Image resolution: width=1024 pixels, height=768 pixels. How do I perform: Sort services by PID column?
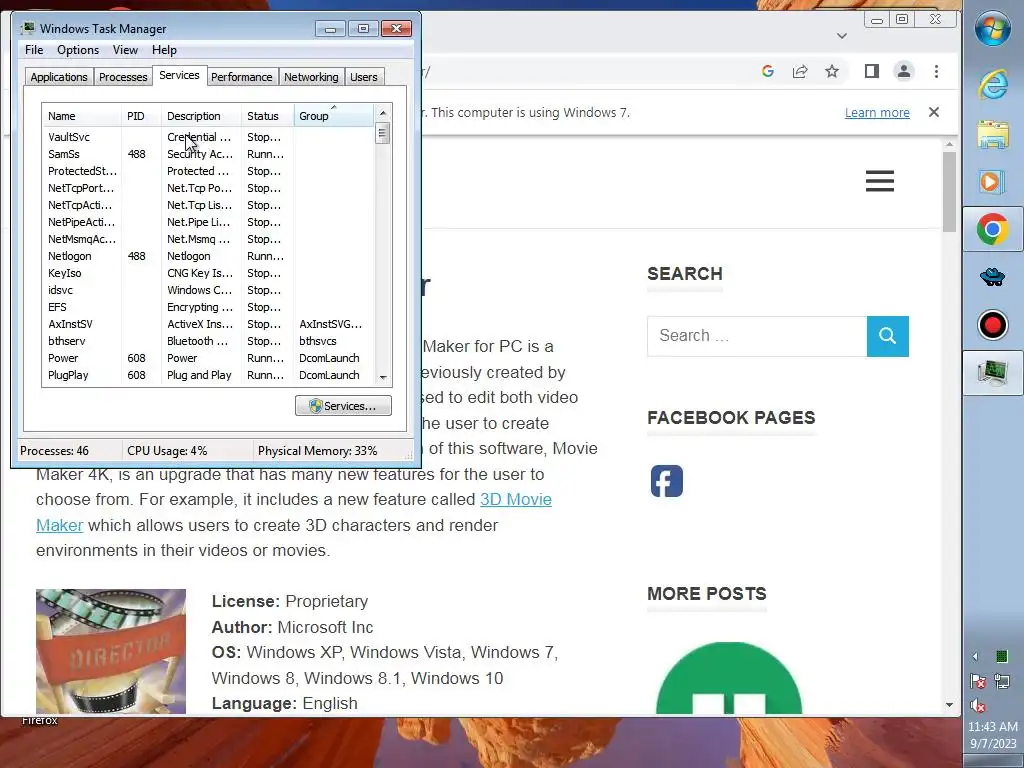(141, 116)
